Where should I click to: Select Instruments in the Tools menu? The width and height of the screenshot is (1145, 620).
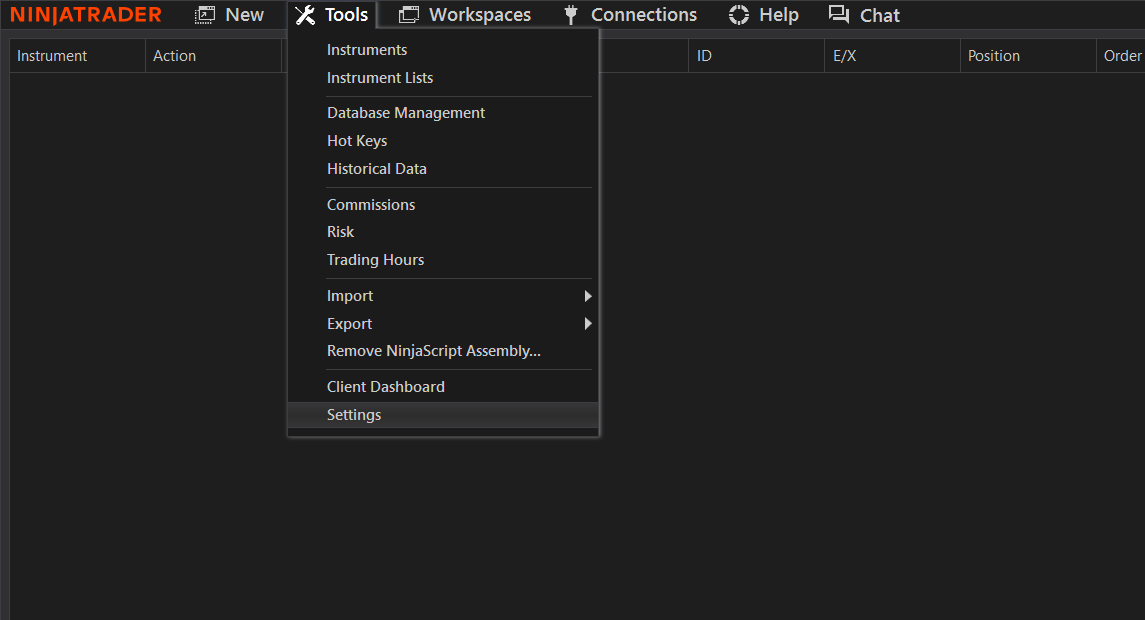coord(367,50)
